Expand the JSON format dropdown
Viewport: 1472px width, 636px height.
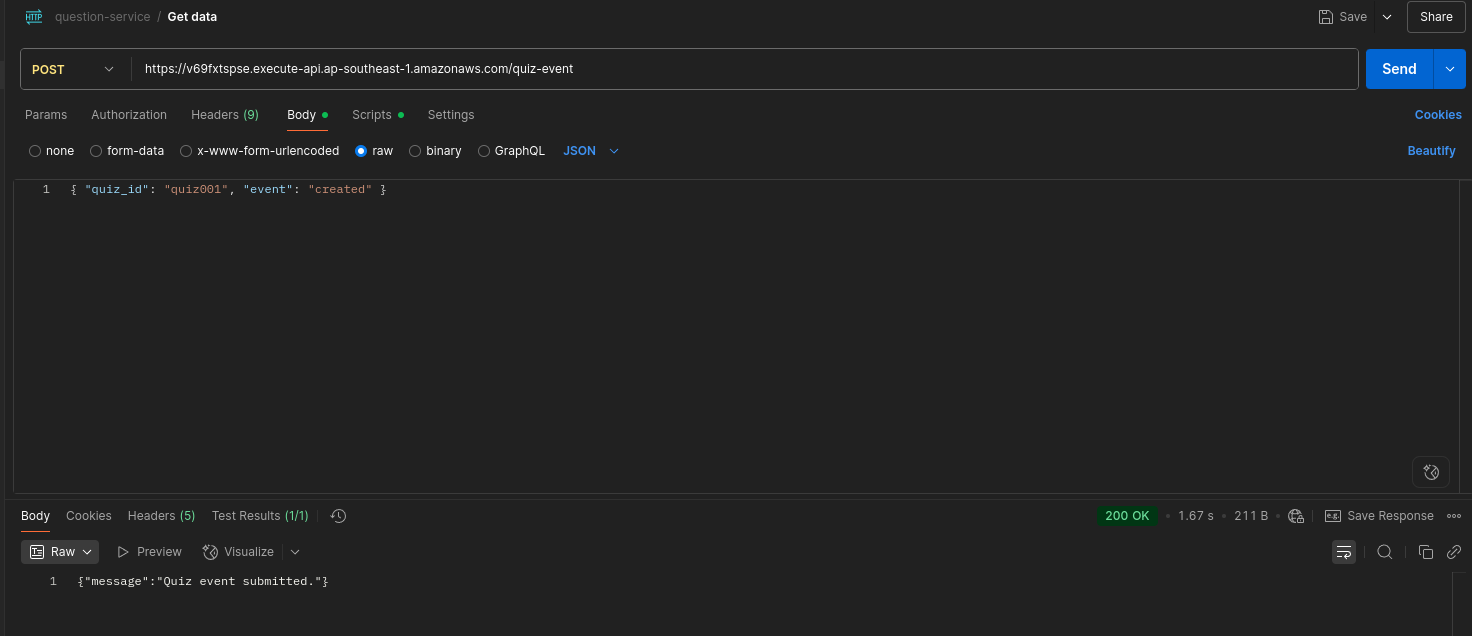pyautogui.click(x=591, y=151)
